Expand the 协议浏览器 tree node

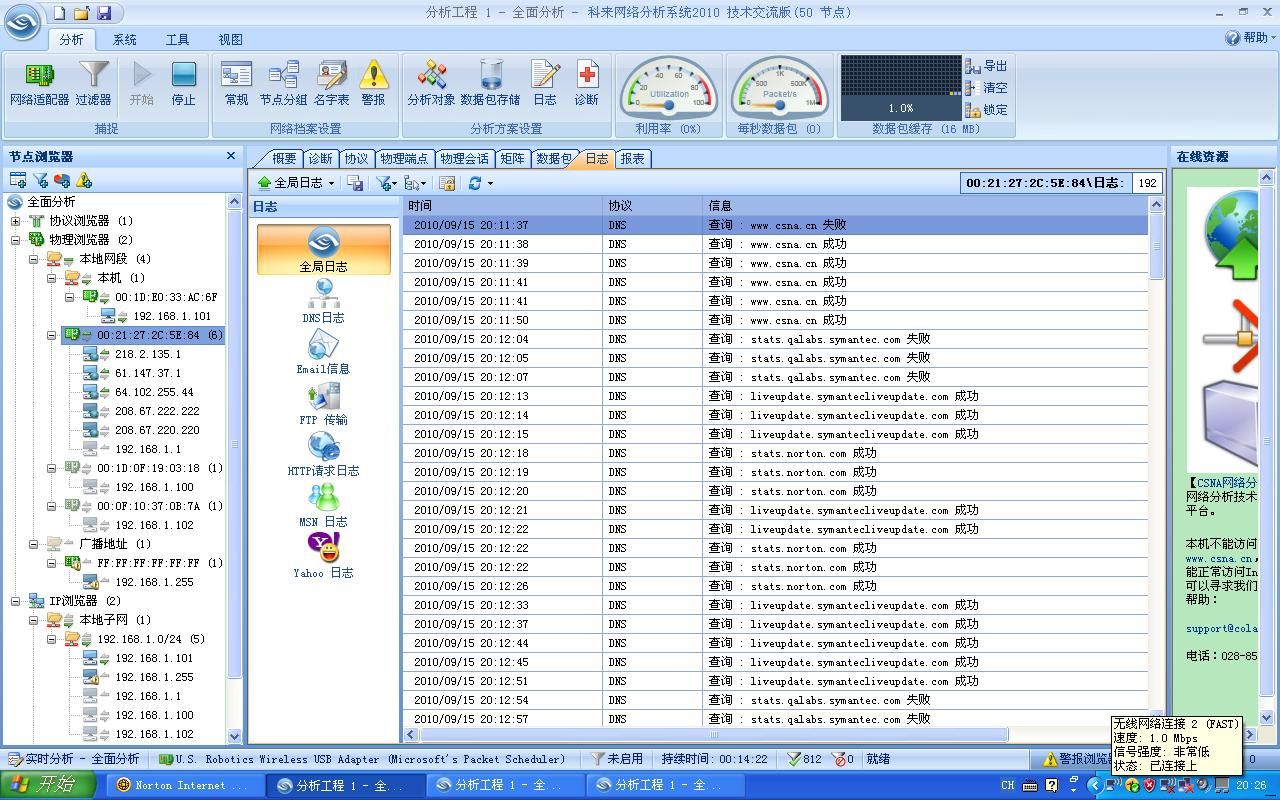click(x=16, y=221)
